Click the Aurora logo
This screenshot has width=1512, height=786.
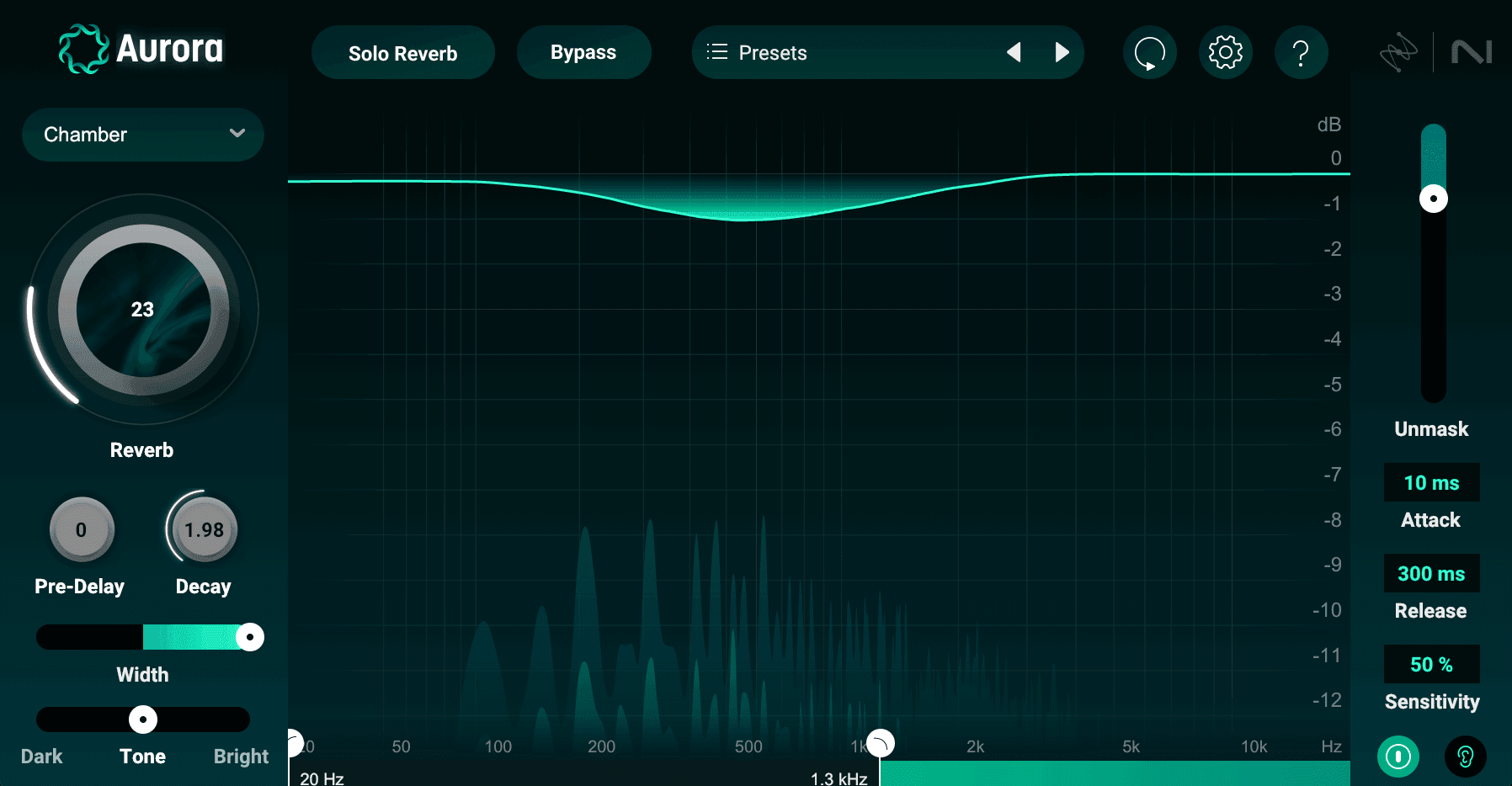tap(141, 49)
